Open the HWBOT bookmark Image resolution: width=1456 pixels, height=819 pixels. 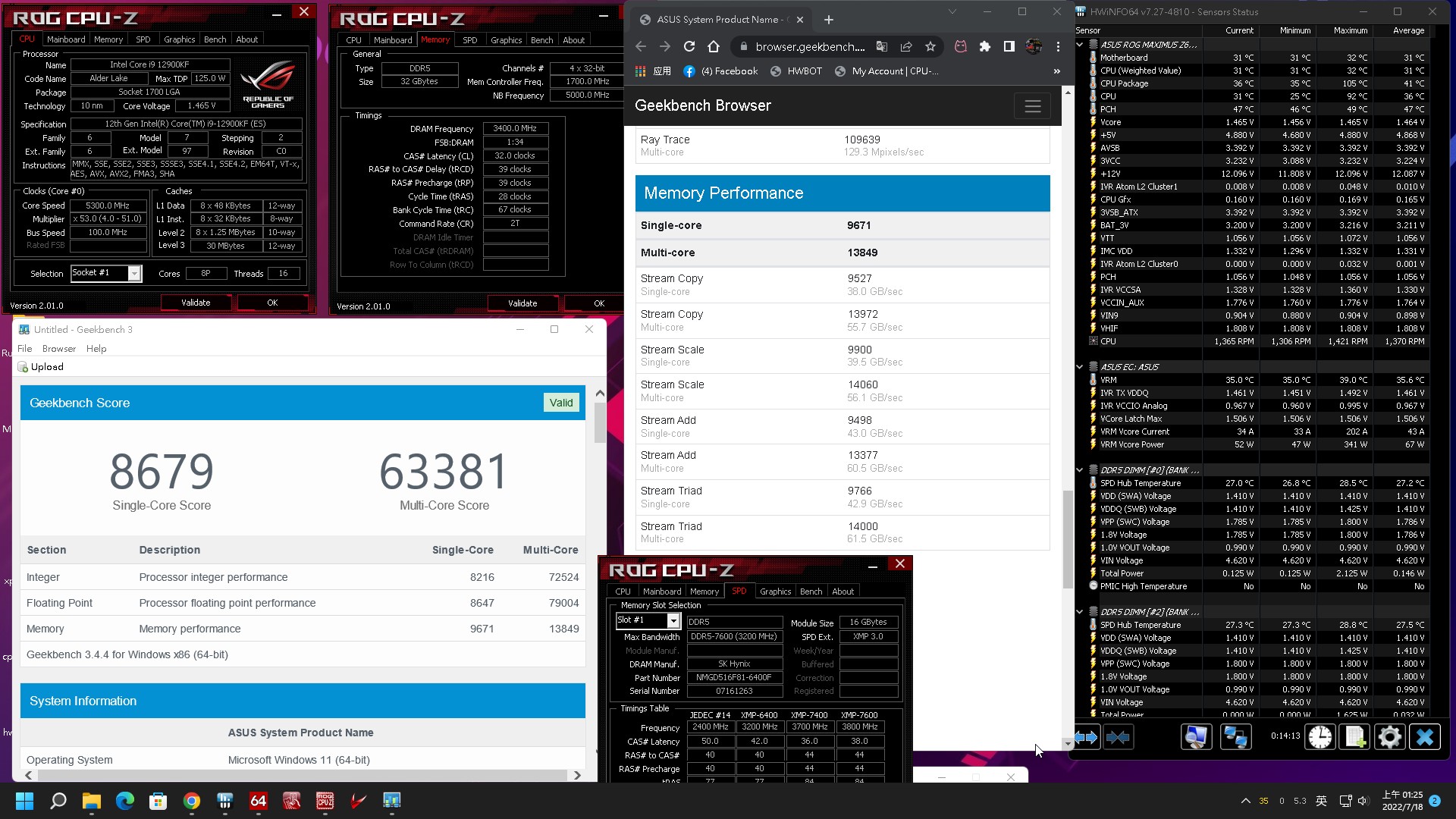(x=796, y=71)
